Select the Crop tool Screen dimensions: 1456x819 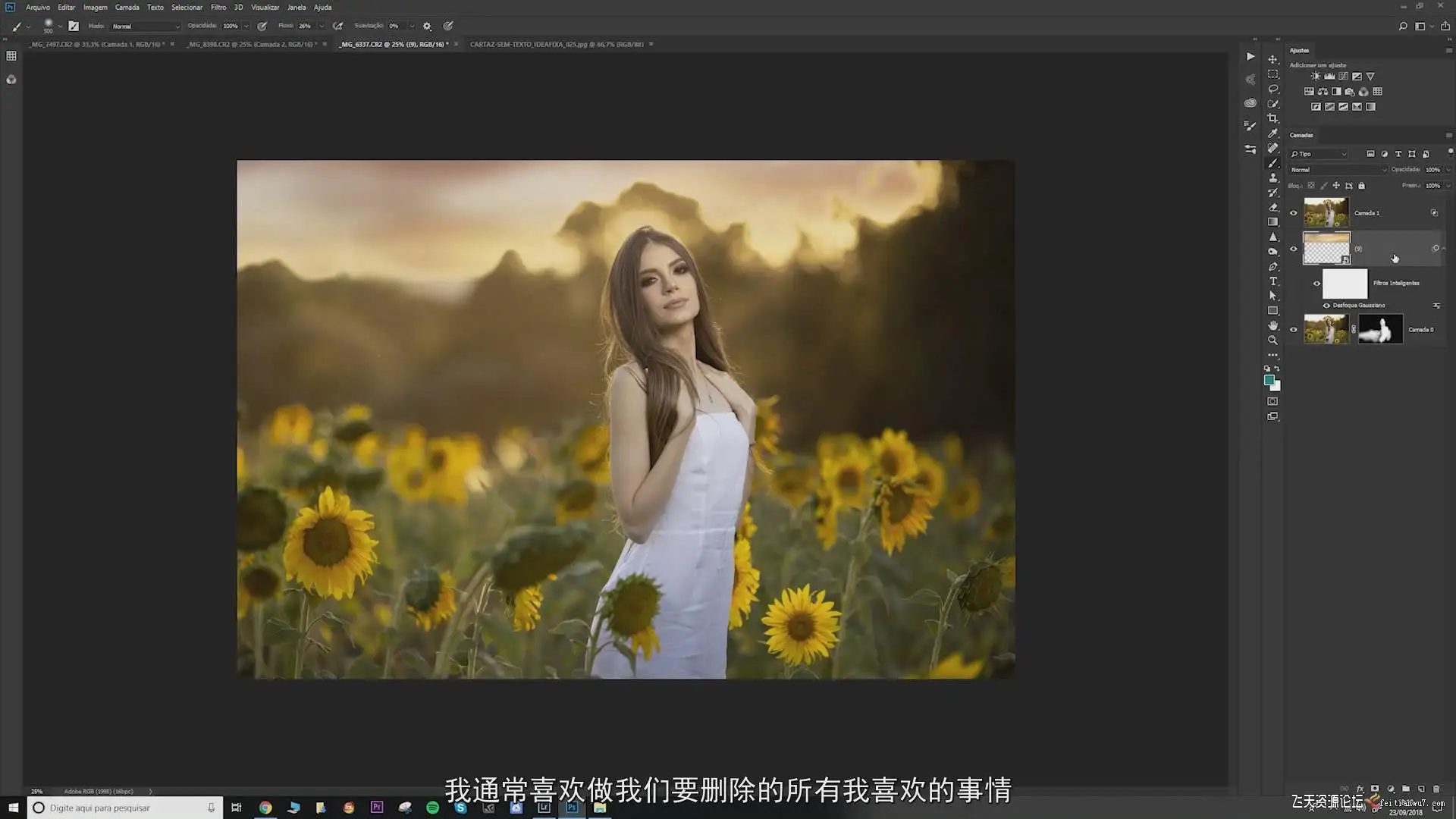pyautogui.click(x=1273, y=118)
